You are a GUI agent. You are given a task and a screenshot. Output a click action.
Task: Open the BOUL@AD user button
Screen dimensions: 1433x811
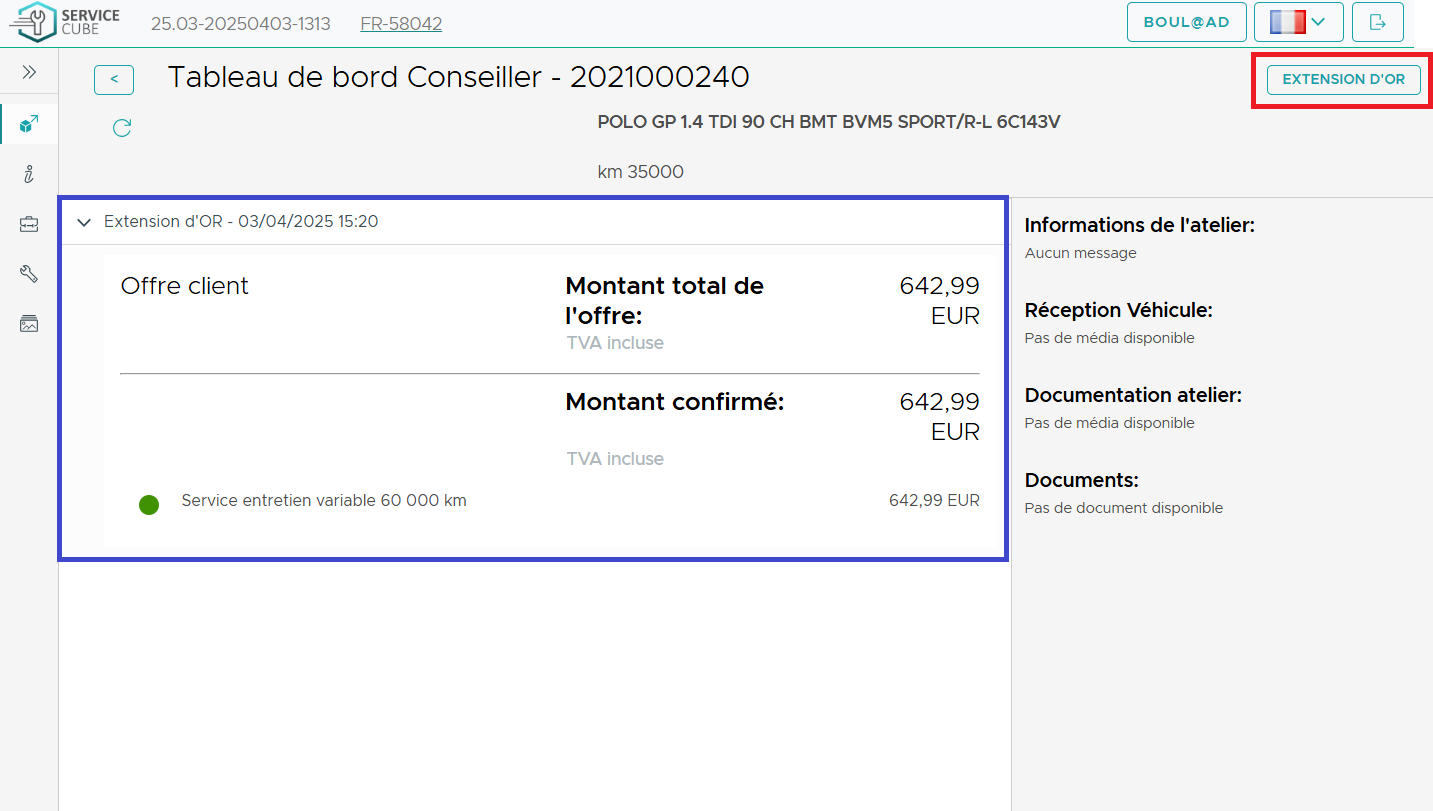click(1186, 22)
